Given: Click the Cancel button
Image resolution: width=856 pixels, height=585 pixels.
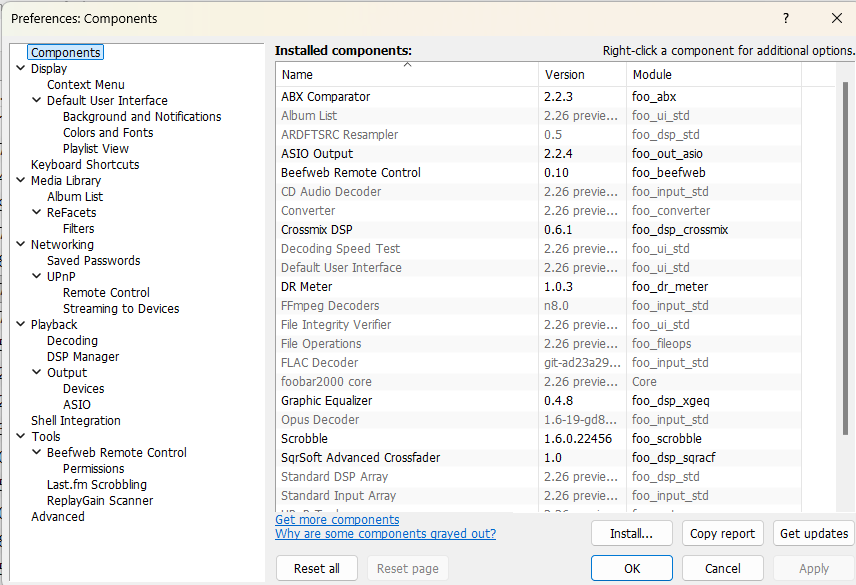Looking at the screenshot, I should (722, 568).
